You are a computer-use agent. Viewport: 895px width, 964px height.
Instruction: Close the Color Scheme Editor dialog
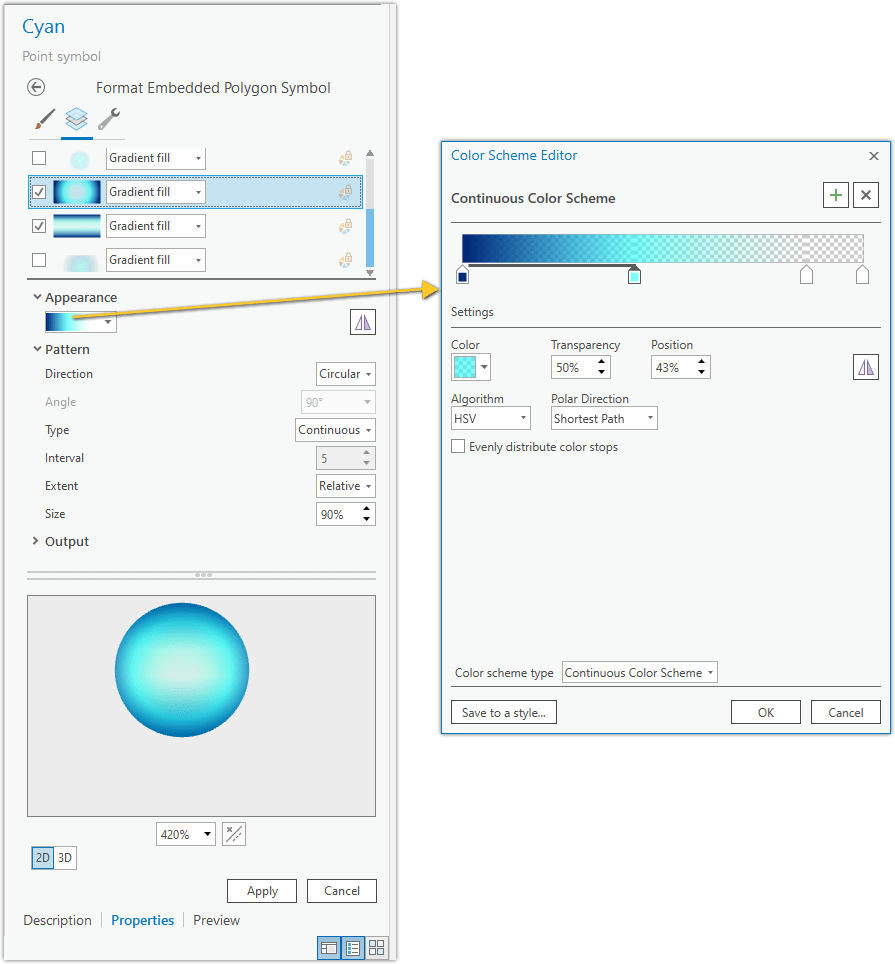pyautogui.click(x=873, y=156)
